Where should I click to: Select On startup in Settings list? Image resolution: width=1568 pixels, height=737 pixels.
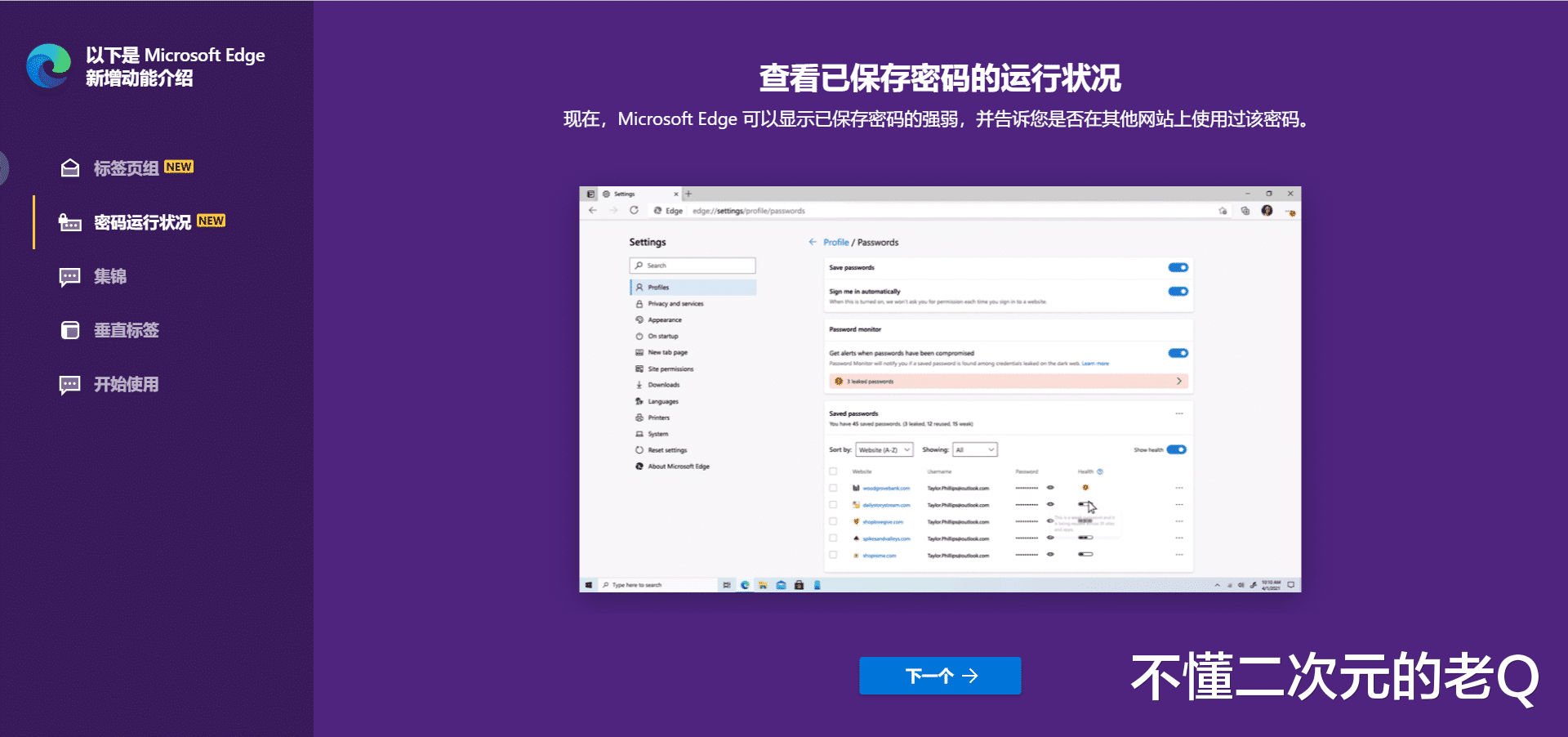pyautogui.click(x=657, y=337)
